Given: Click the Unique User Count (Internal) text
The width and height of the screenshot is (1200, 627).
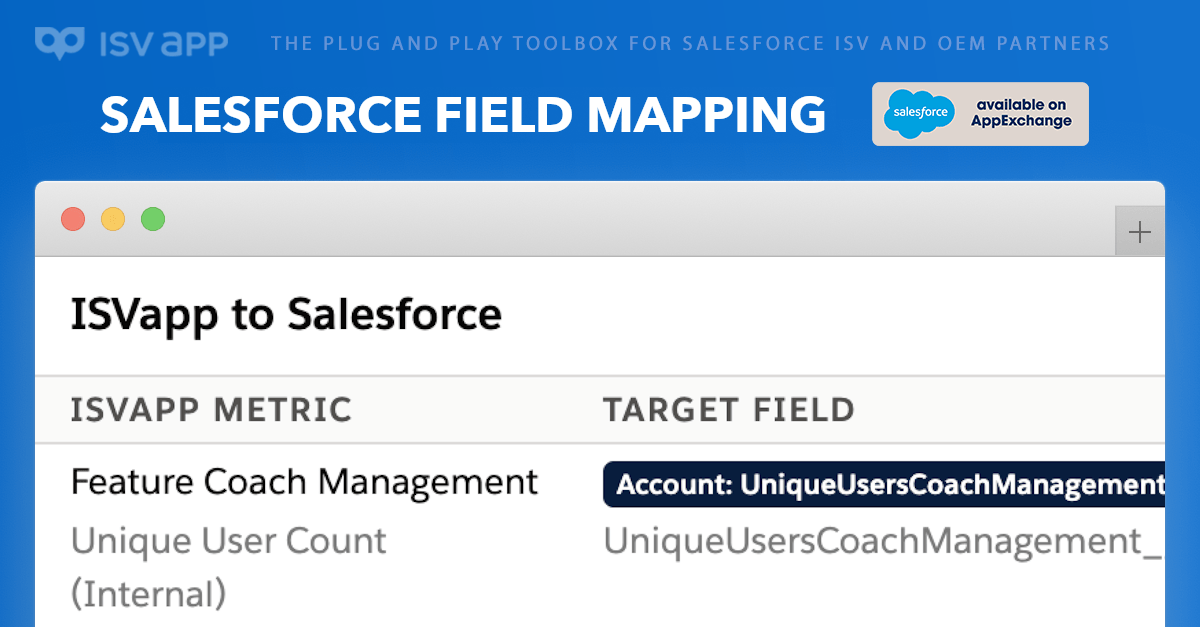Looking at the screenshot, I should point(229,567).
